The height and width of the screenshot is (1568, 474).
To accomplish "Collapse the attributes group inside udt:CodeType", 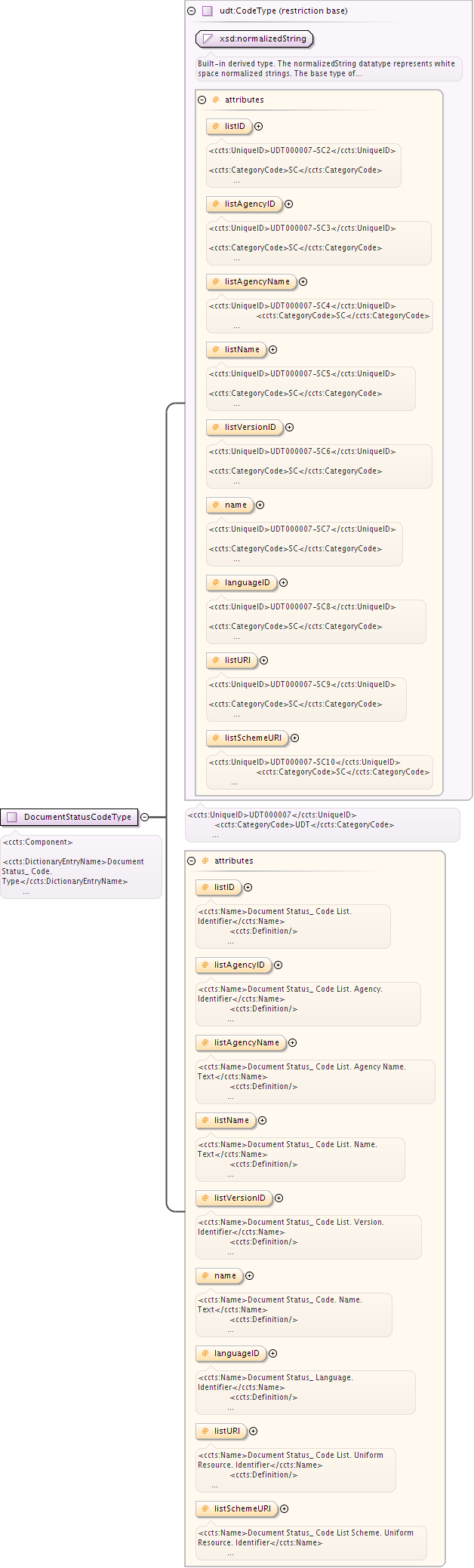I will point(202,100).
